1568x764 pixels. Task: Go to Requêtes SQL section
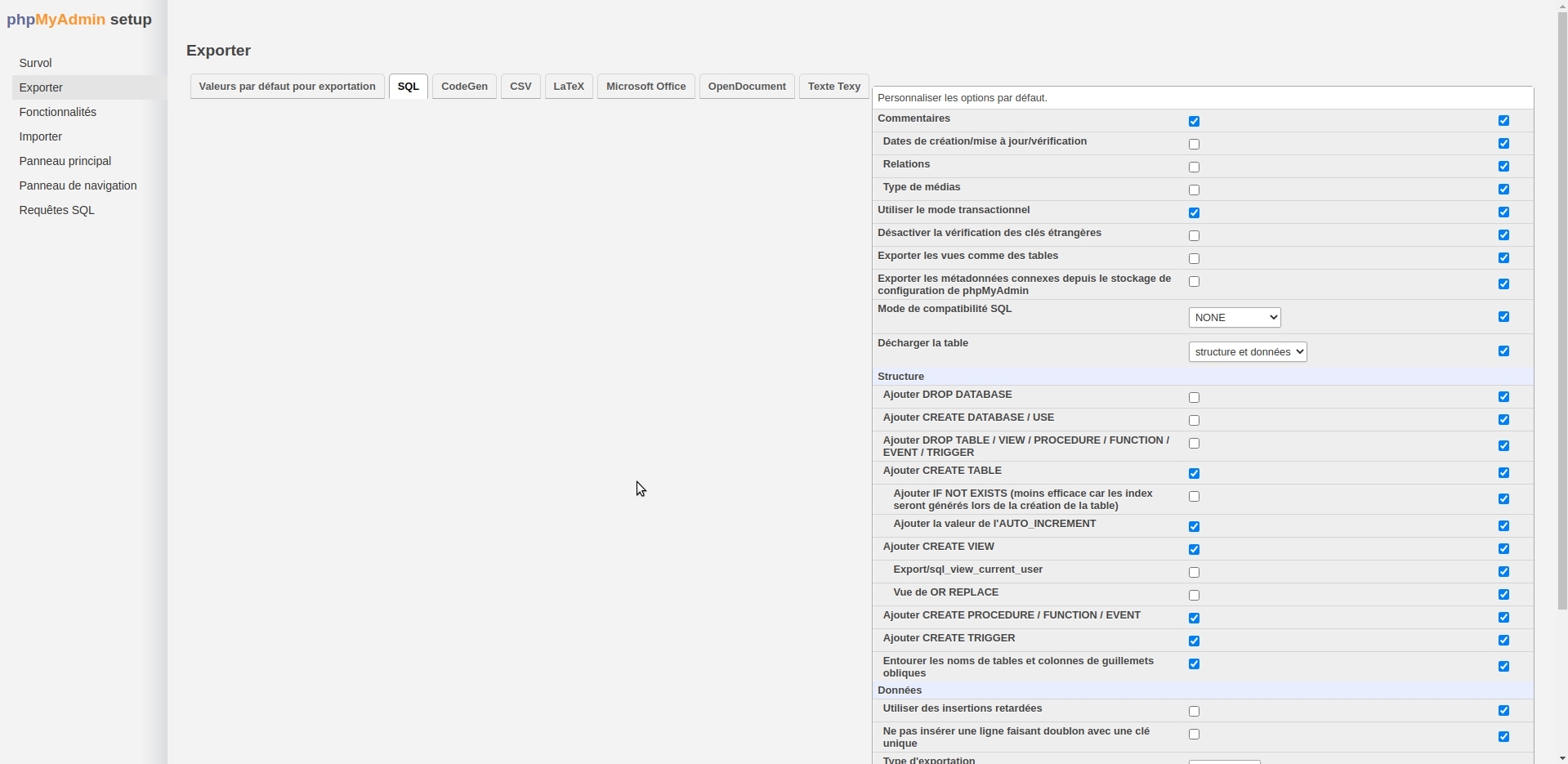(56, 210)
